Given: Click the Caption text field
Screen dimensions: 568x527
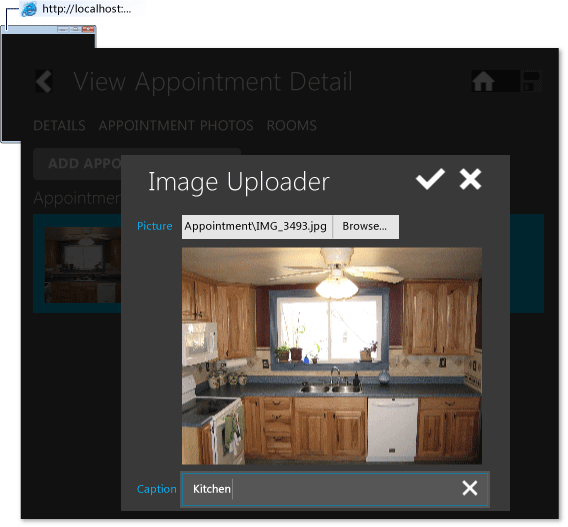Looking at the screenshot, I should [334, 489].
